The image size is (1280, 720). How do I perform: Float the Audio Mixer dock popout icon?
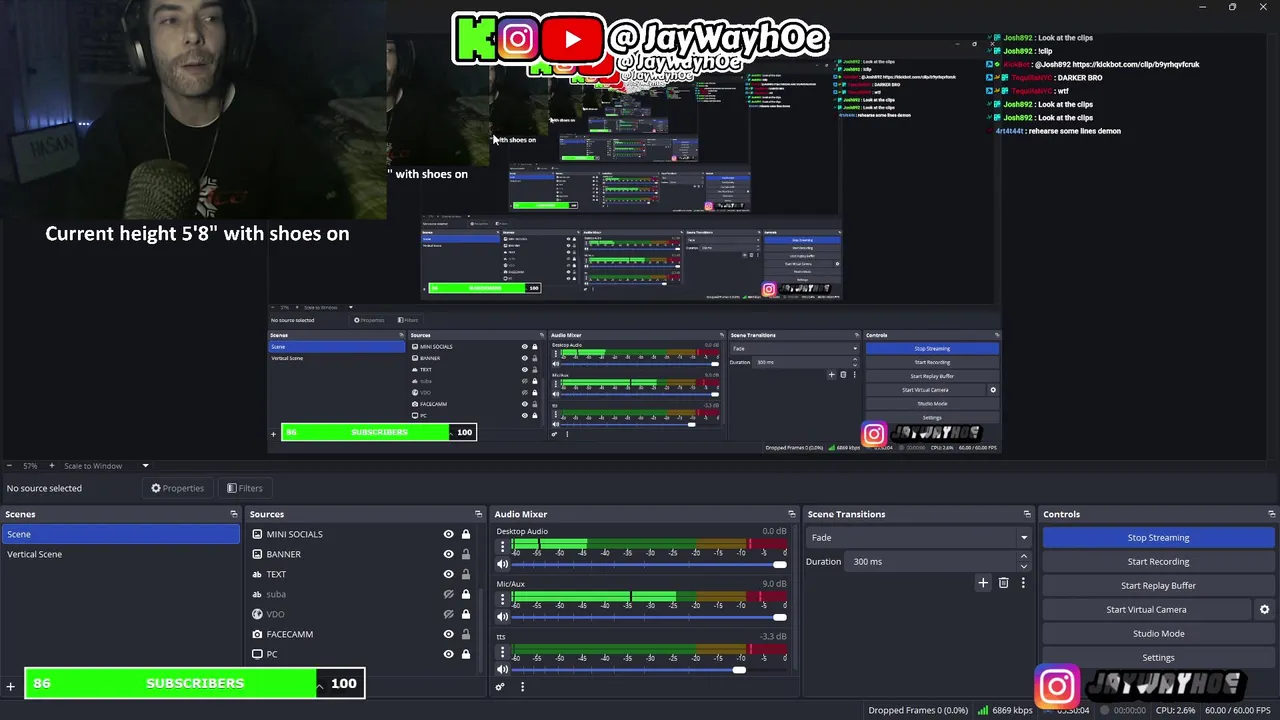791,514
